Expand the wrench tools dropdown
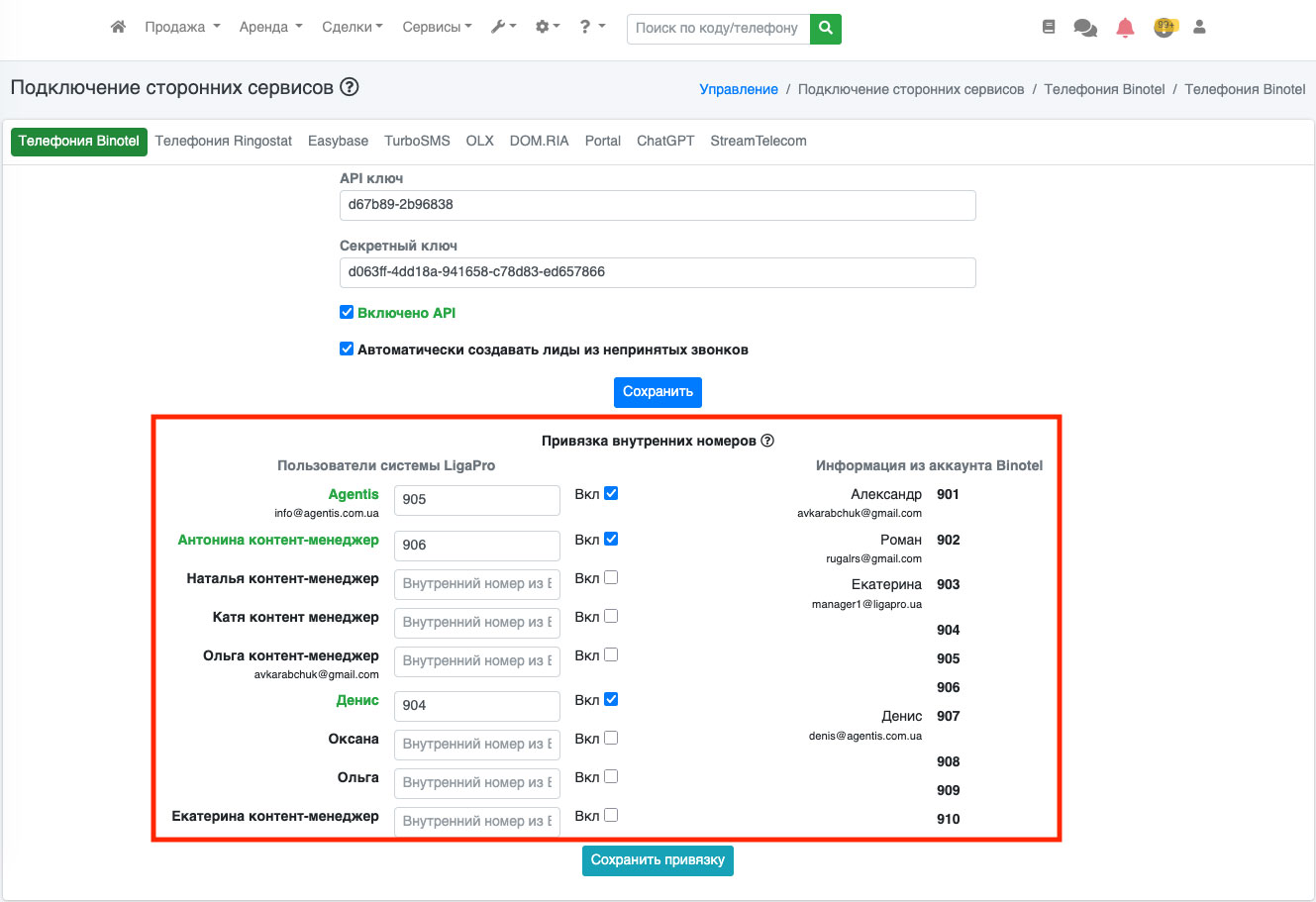Viewport: 1316px width, 902px height. (x=503, y=27)
